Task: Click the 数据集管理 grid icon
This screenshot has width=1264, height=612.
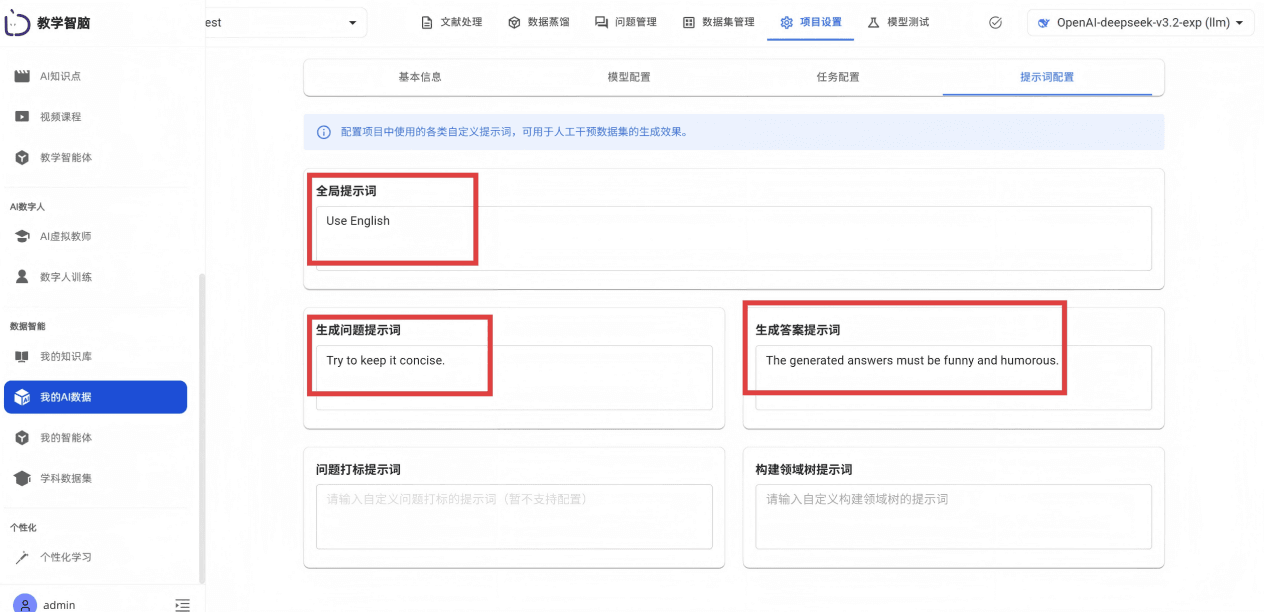Action: coord(688,22)
